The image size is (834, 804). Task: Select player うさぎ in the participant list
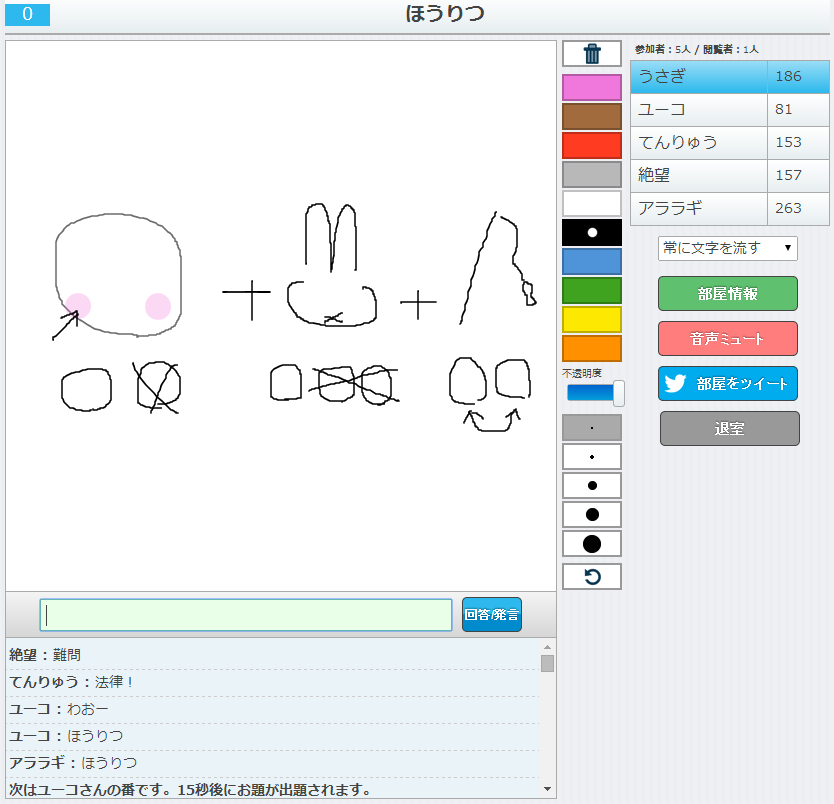pos(698,77)
